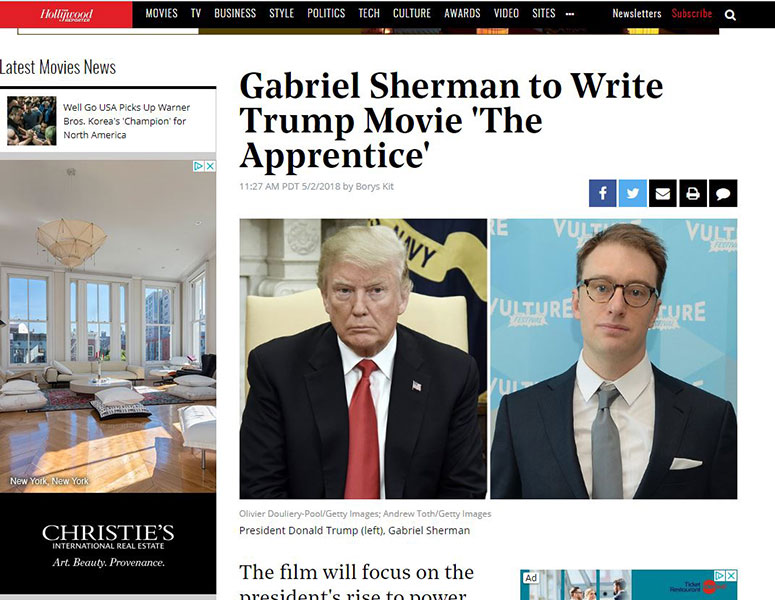Click the Christie's International Real Estate ad
Screen dimensions: 775x600
[x=108, y=377]
